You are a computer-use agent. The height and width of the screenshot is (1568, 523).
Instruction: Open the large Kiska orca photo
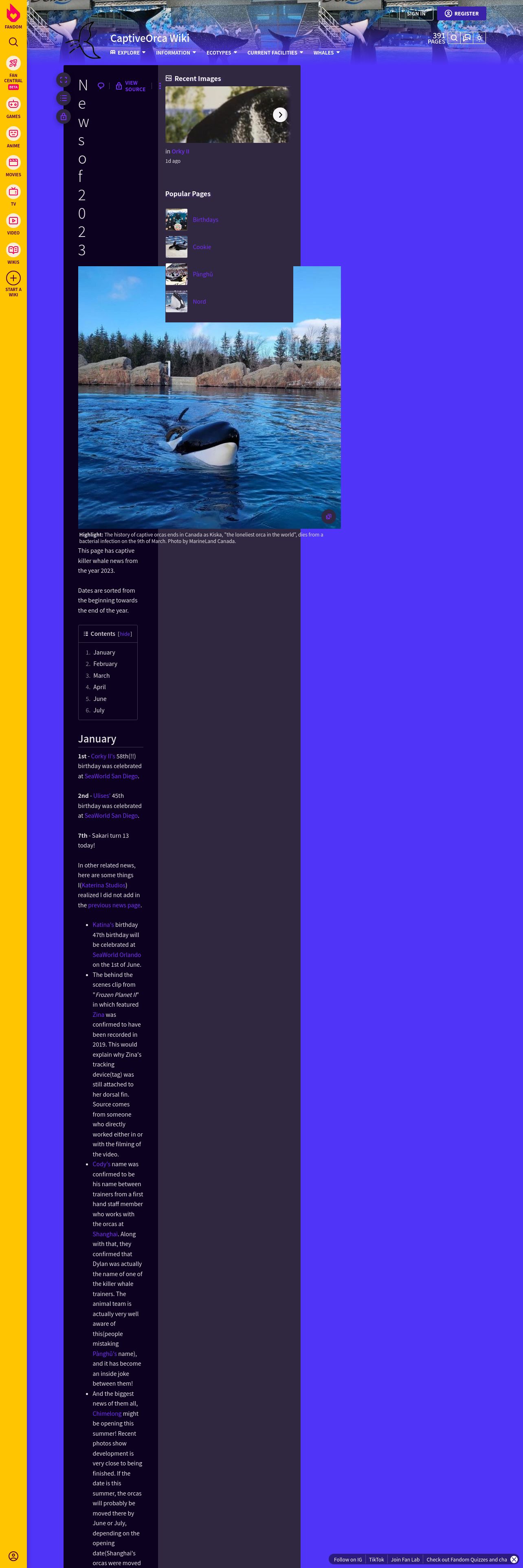(209, 397)
